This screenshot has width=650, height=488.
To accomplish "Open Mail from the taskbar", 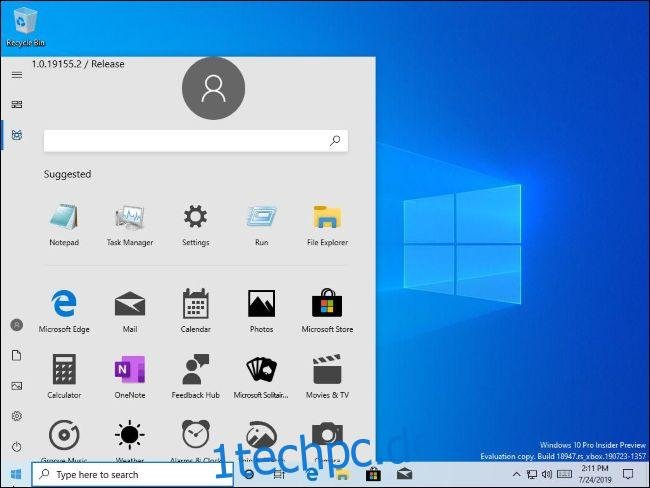I will tap(404, 474).
